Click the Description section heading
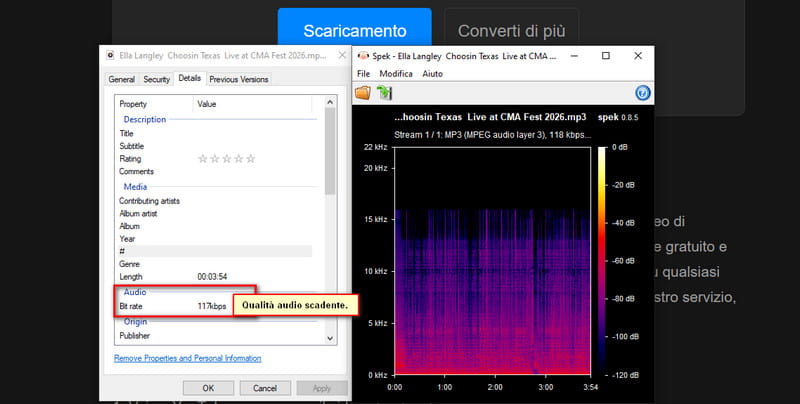800x404 pixels. (145, 119)
